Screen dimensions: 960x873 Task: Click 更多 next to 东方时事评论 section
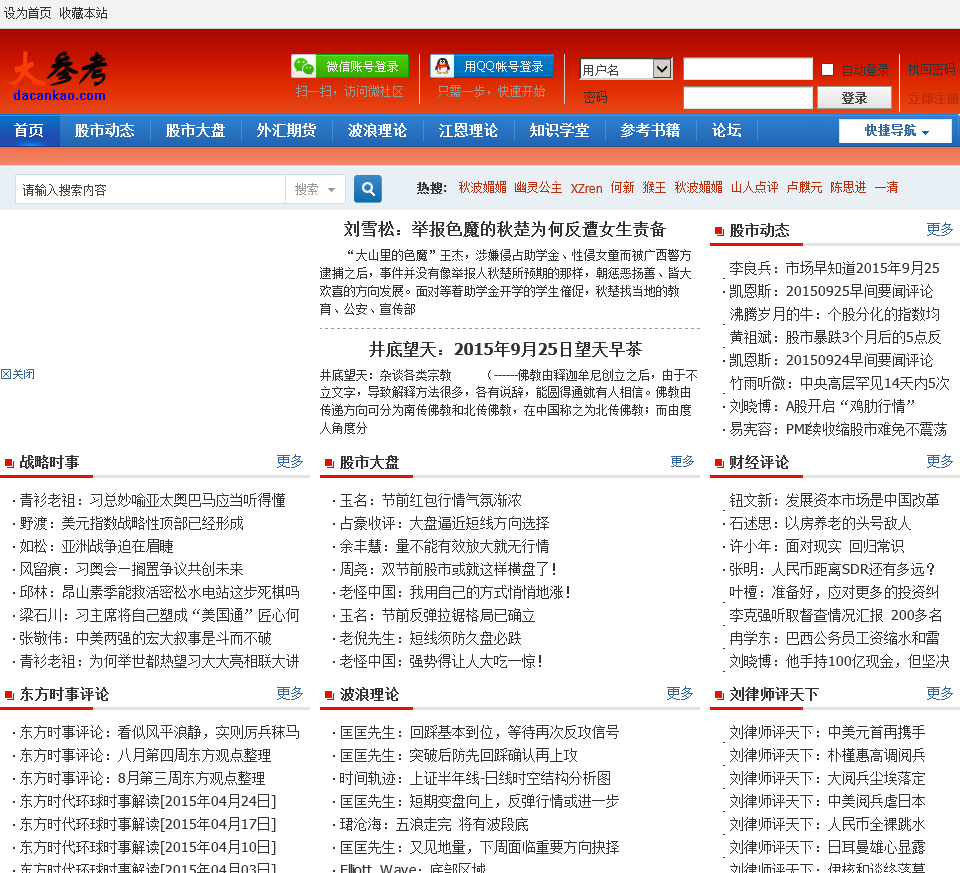(290, 694)
